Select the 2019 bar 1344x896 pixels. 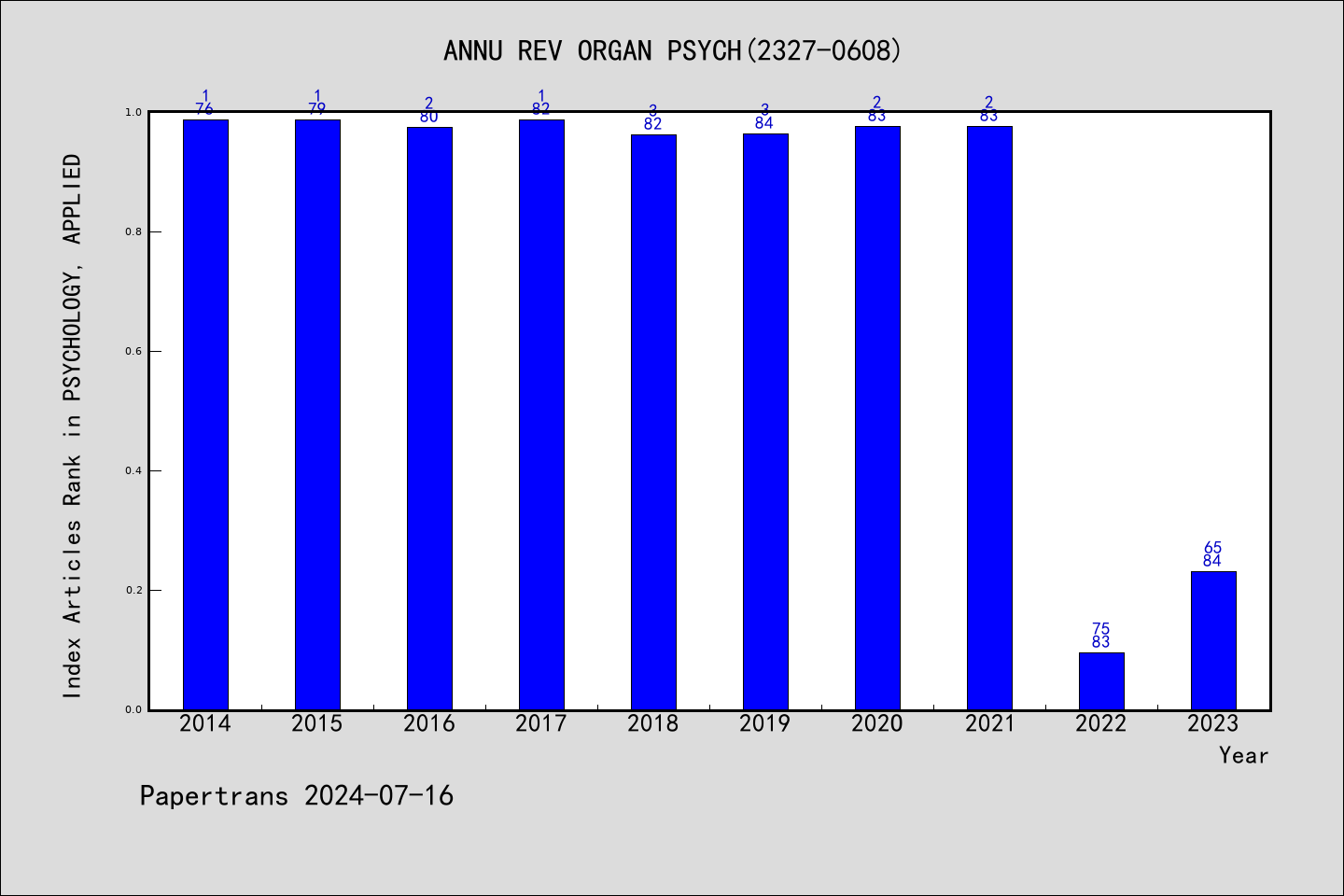[x=765, y=422]
